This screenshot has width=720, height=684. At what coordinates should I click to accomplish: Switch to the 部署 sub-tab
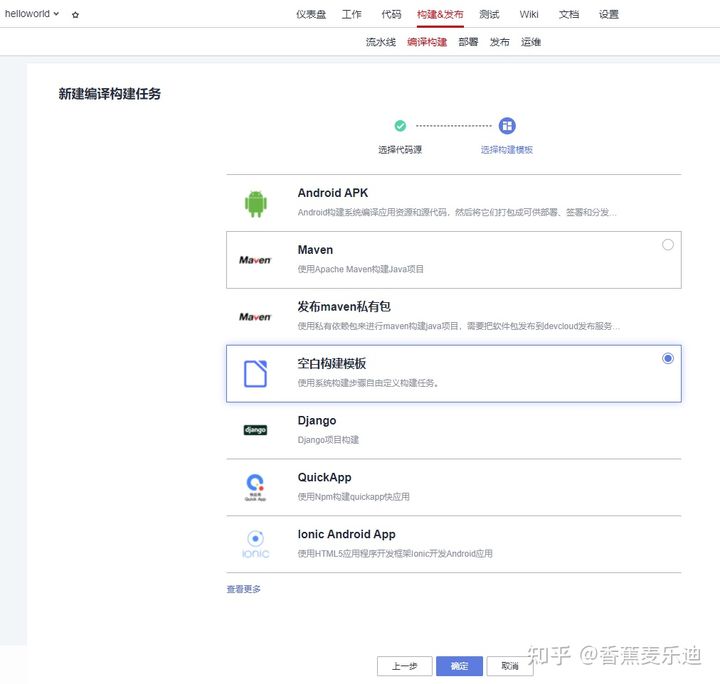tap(468, 42)
